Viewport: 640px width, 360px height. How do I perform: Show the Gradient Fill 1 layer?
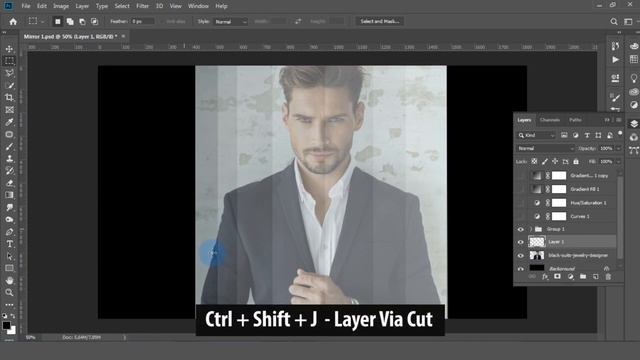520,189
